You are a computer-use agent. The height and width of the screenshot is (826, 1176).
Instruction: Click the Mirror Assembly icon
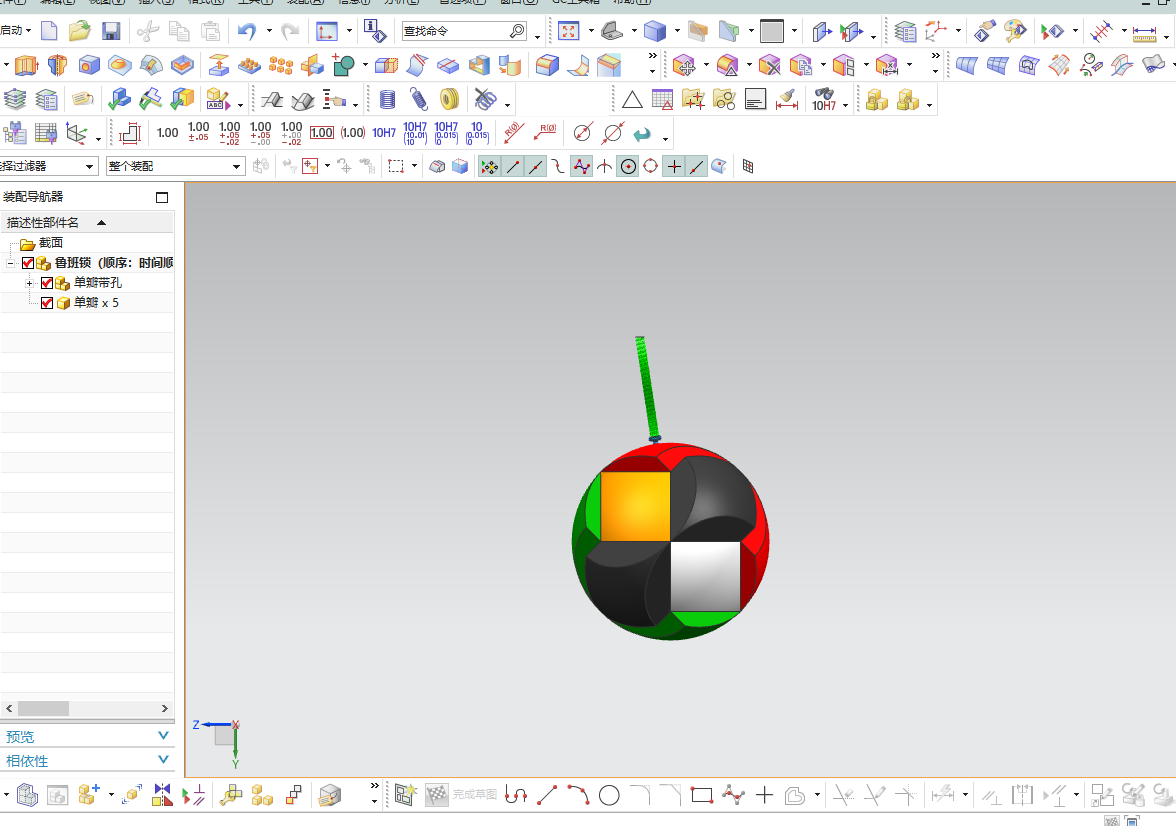pyautogui.click(x=162, y=794)
